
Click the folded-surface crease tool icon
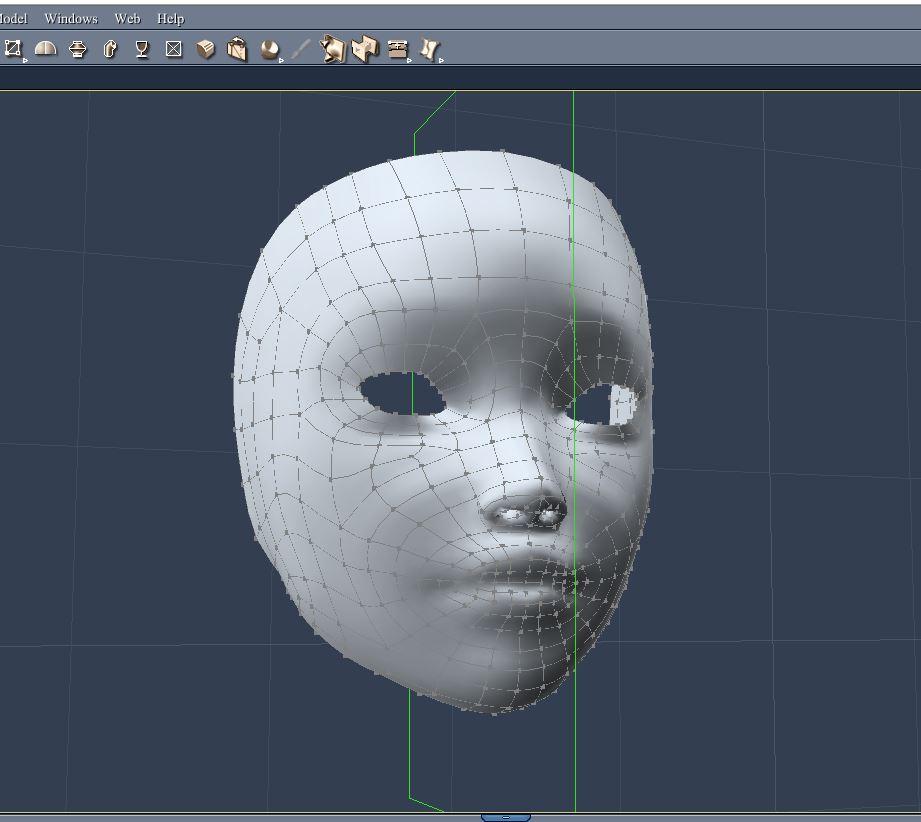pos(365,49)
